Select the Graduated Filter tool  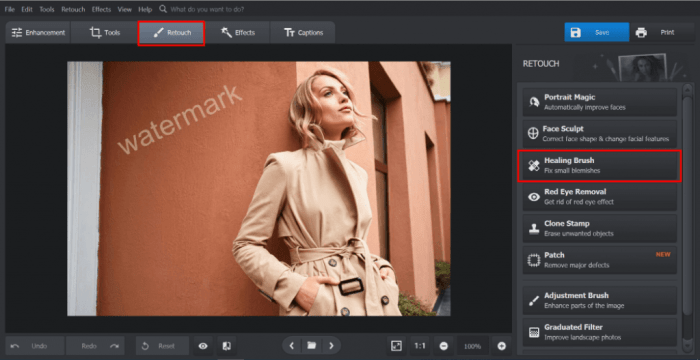tap(600, 332)
